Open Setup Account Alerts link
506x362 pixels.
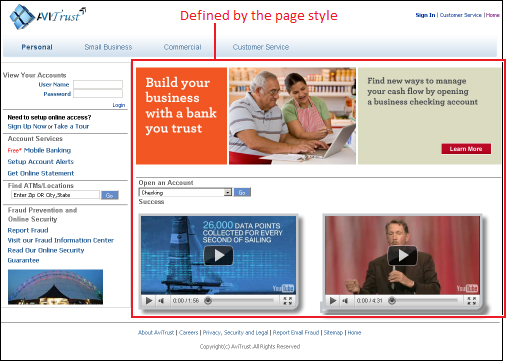point(41,162)
